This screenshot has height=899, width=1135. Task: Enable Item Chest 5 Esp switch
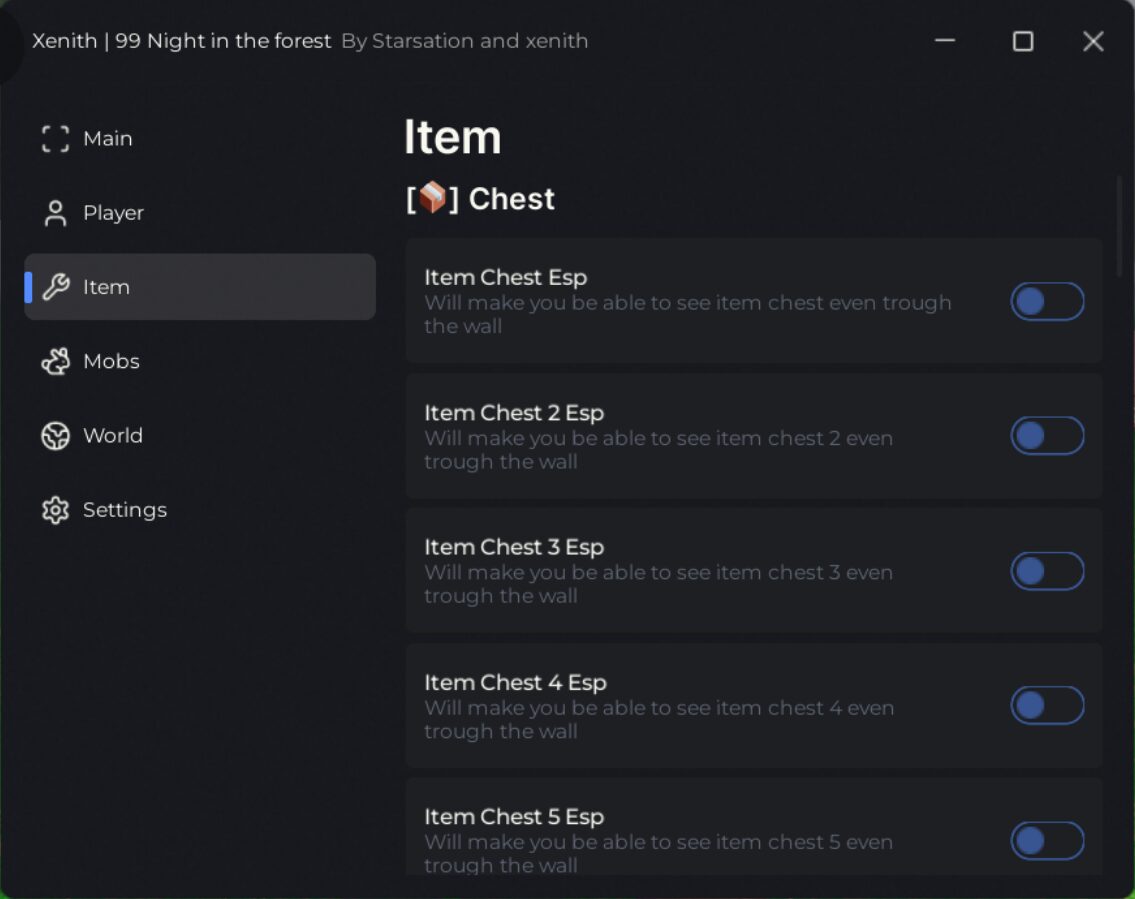(x=1047, y=840)
